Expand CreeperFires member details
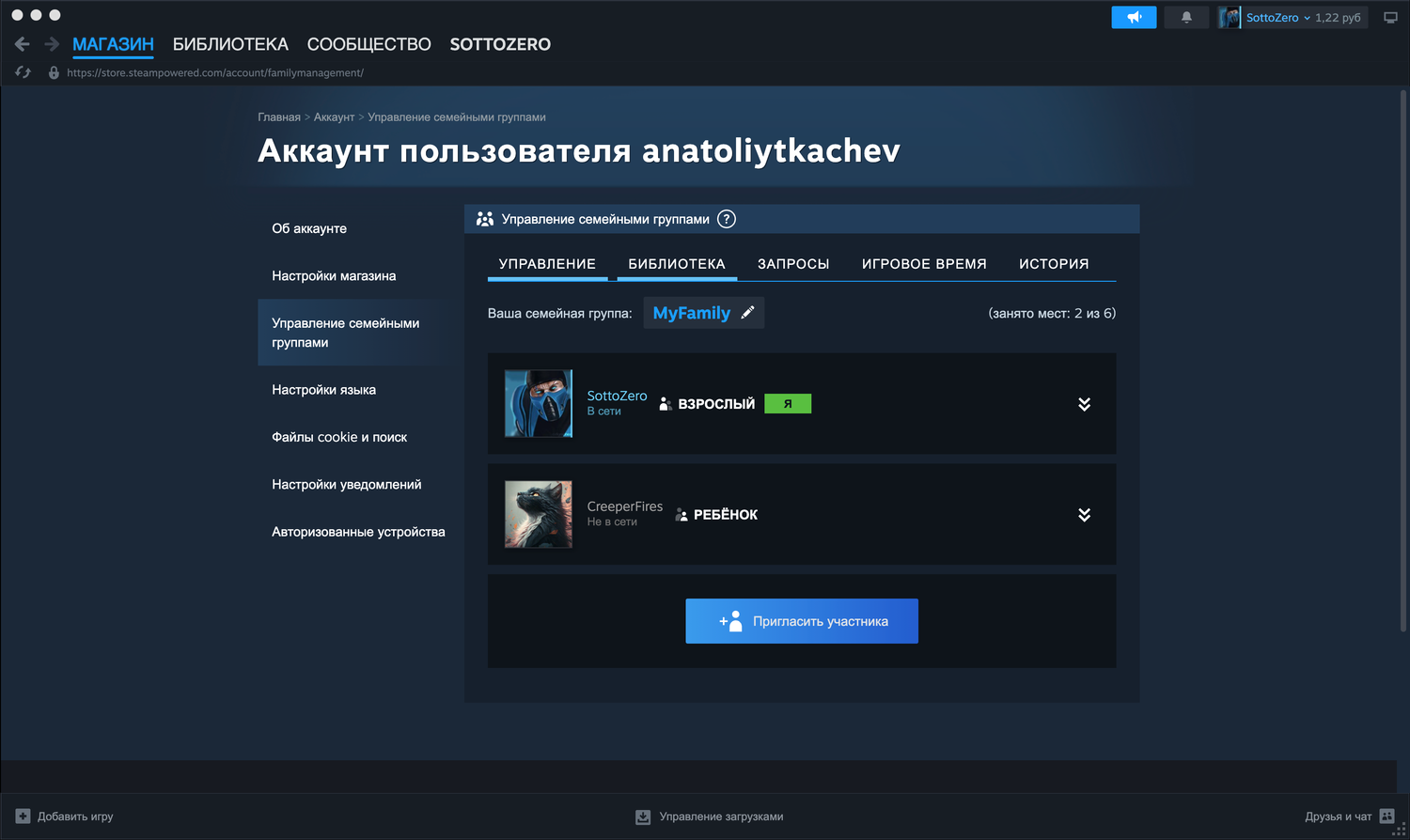 1084,515
